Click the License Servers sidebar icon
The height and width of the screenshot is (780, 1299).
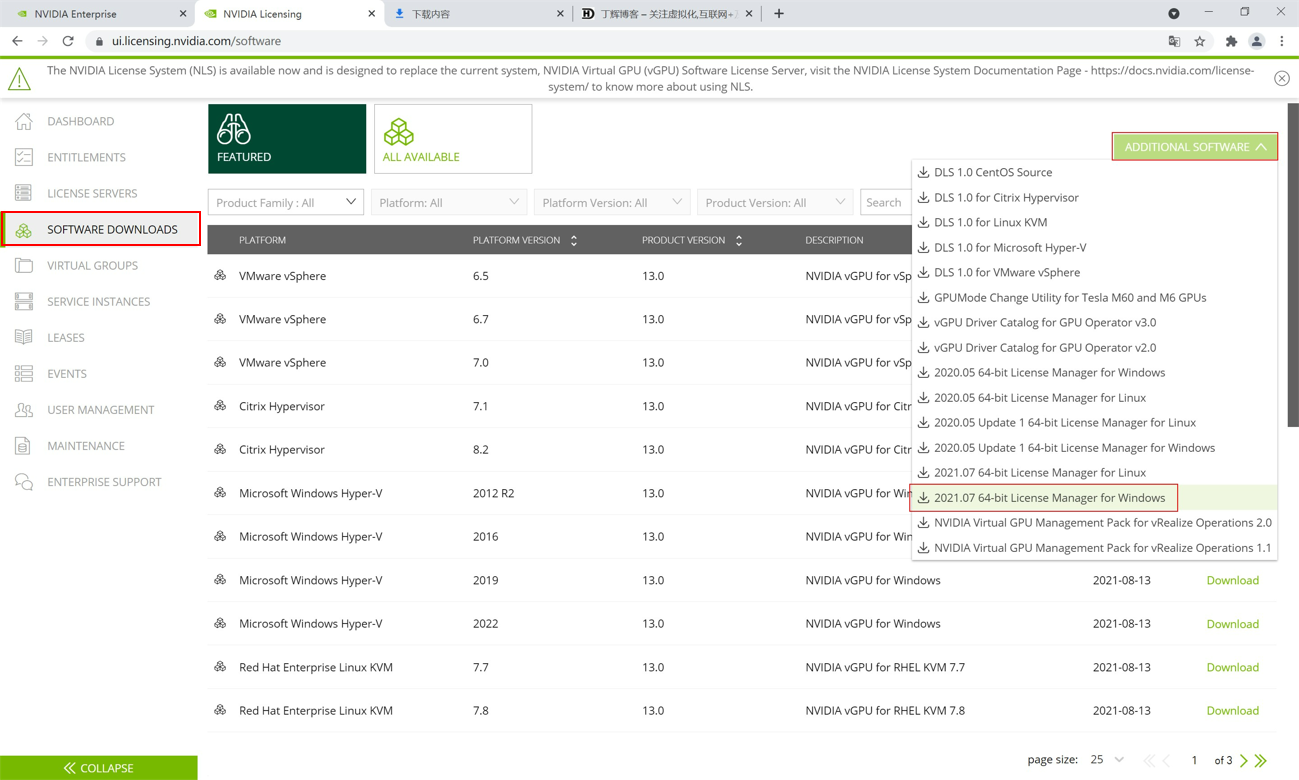[24, 193]
